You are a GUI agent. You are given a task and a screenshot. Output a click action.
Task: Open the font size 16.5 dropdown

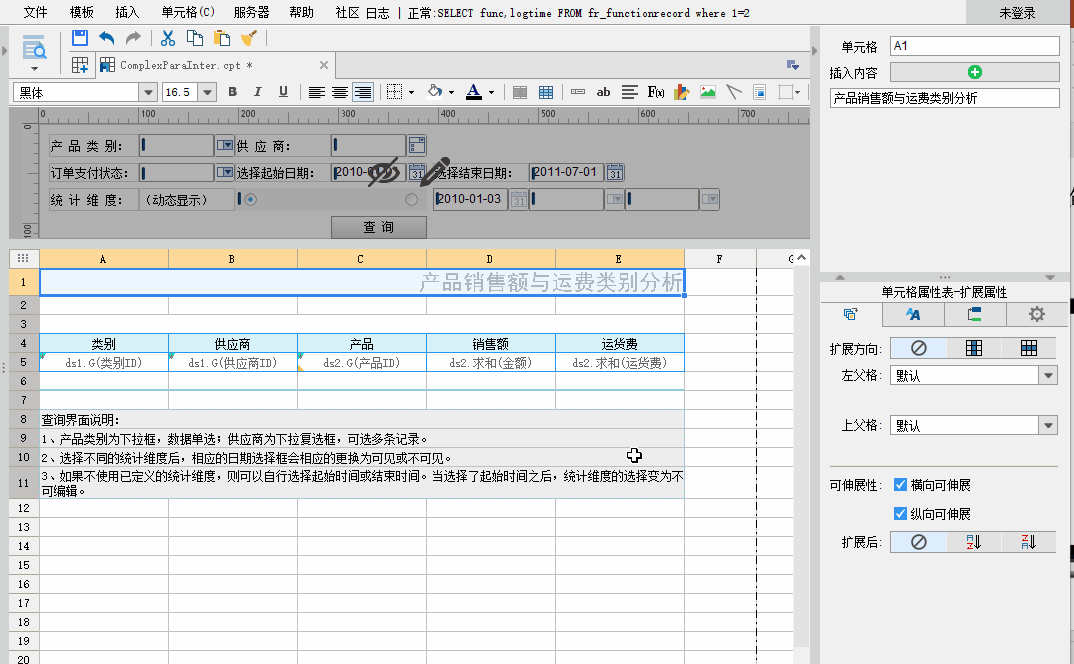click(208, 92)
